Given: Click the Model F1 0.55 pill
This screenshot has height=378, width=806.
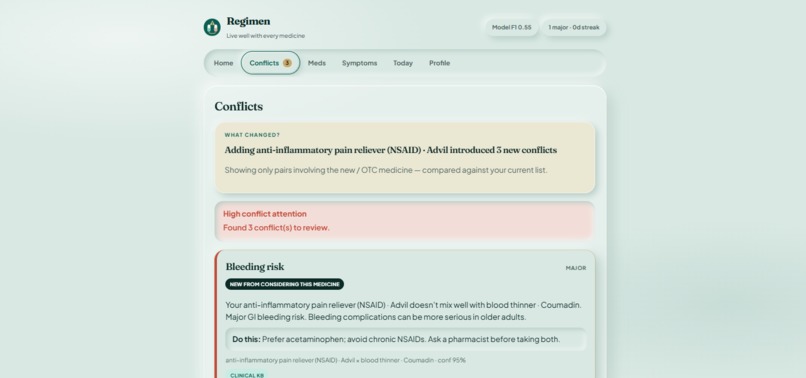Looking at the screenshot, I should pos(511,27).
